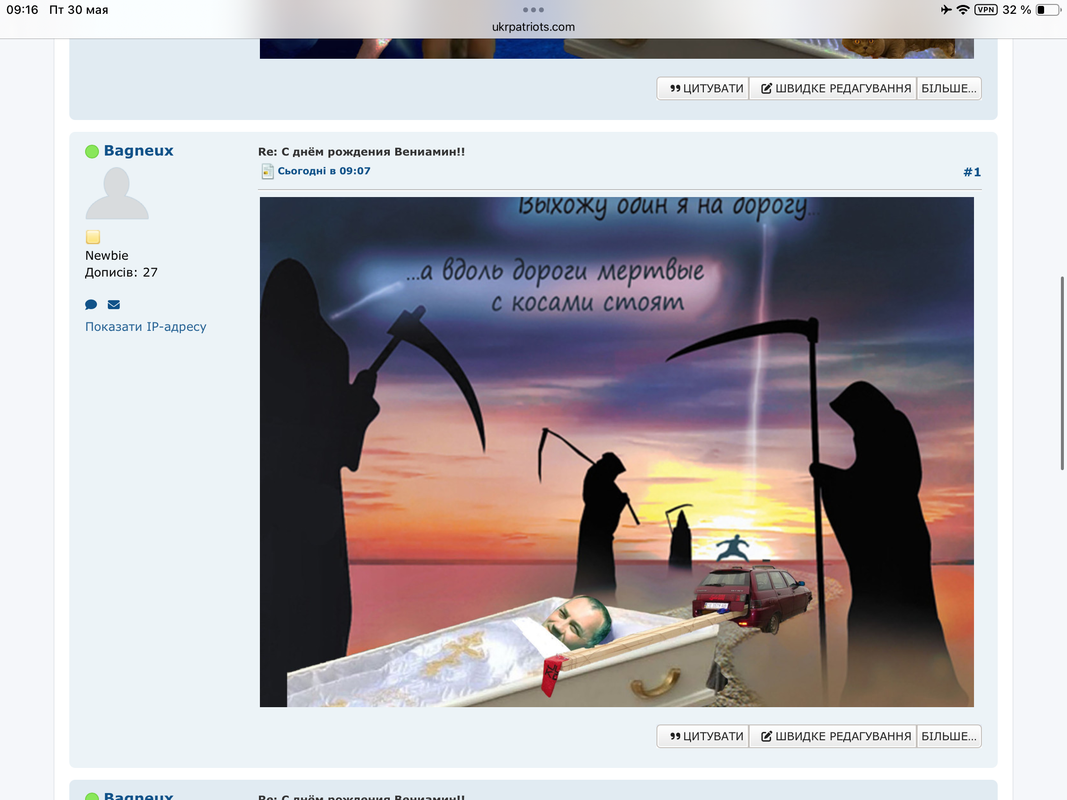Tap the Wi-Fi status icon

pyautogui.click(x=963, y=10)
